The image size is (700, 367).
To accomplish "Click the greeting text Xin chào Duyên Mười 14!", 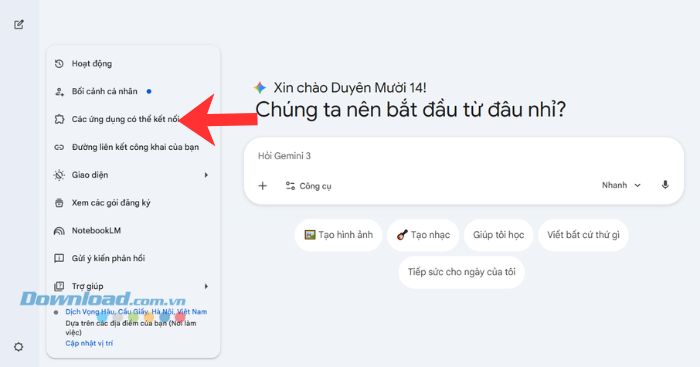I will coord(350,88).
